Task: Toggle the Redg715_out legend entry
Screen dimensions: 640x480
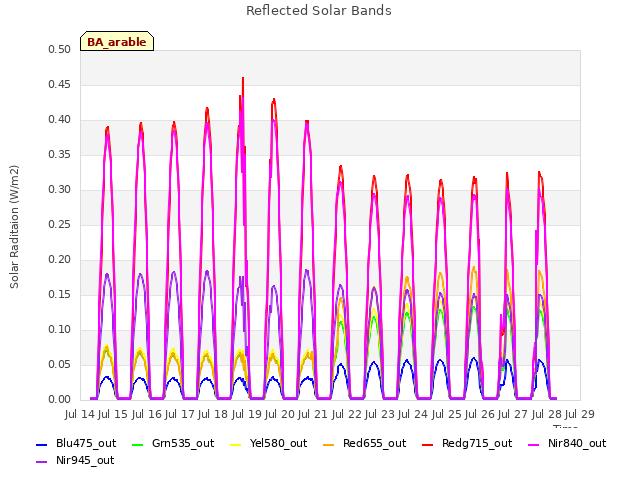Action: point(467,444)
